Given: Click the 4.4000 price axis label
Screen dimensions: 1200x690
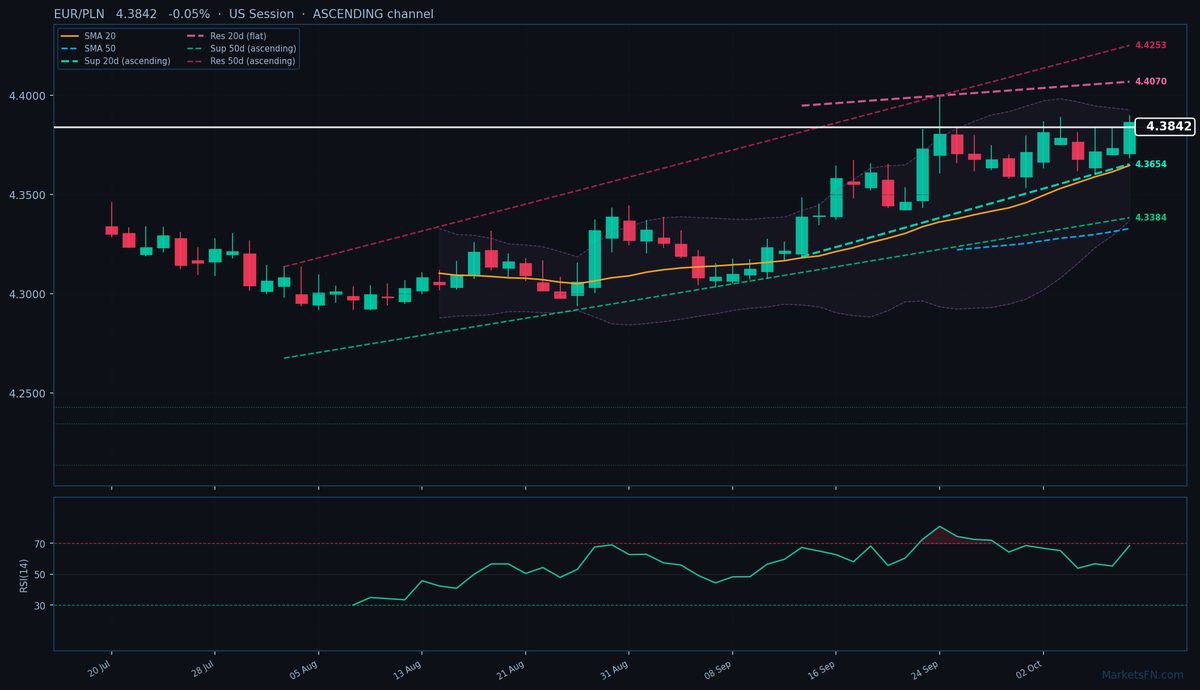Looking at the screenshot, I should point(27,96).
